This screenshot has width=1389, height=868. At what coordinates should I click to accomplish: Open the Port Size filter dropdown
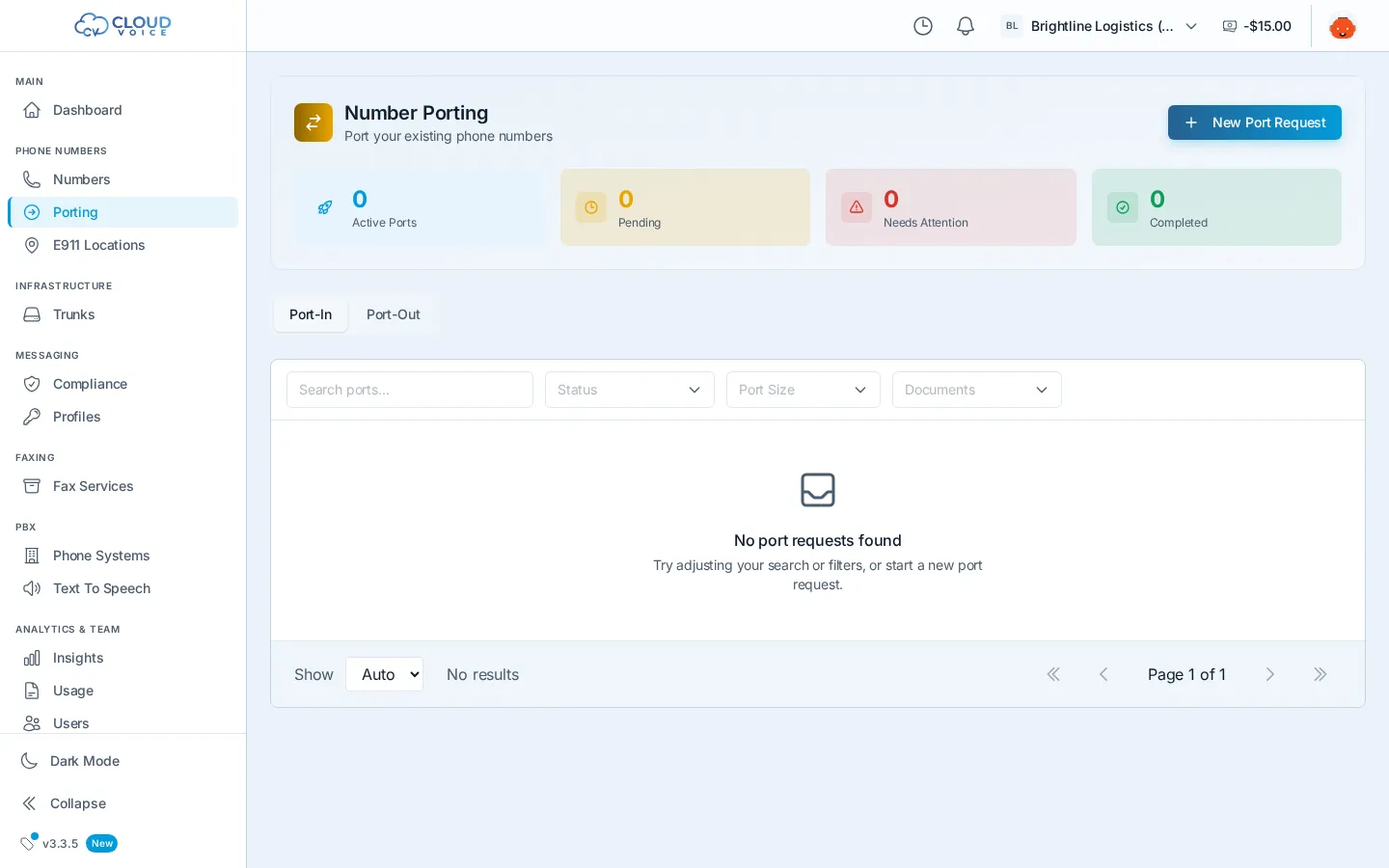803,390
